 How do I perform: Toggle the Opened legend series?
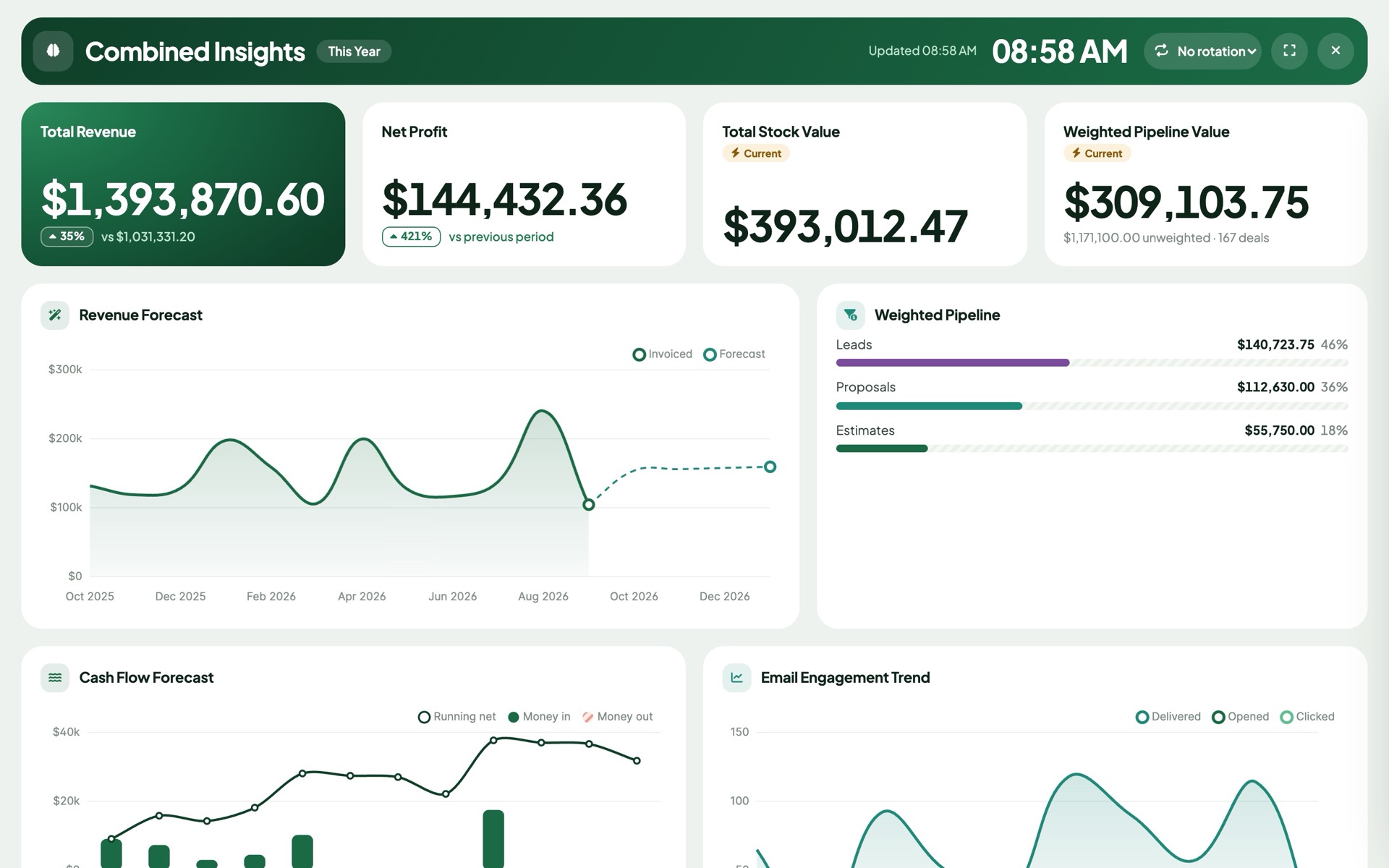(x=1240, y=717)
